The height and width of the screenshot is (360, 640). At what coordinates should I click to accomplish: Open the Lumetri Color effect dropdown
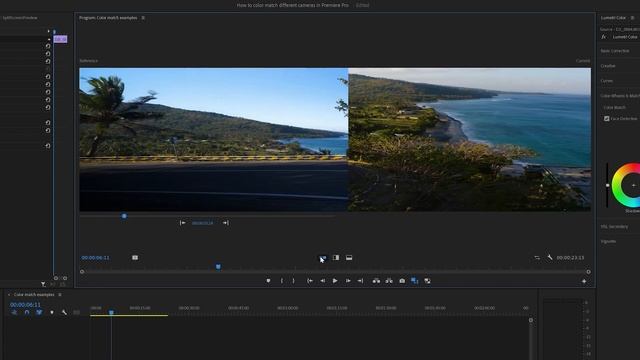coord(625,37)
